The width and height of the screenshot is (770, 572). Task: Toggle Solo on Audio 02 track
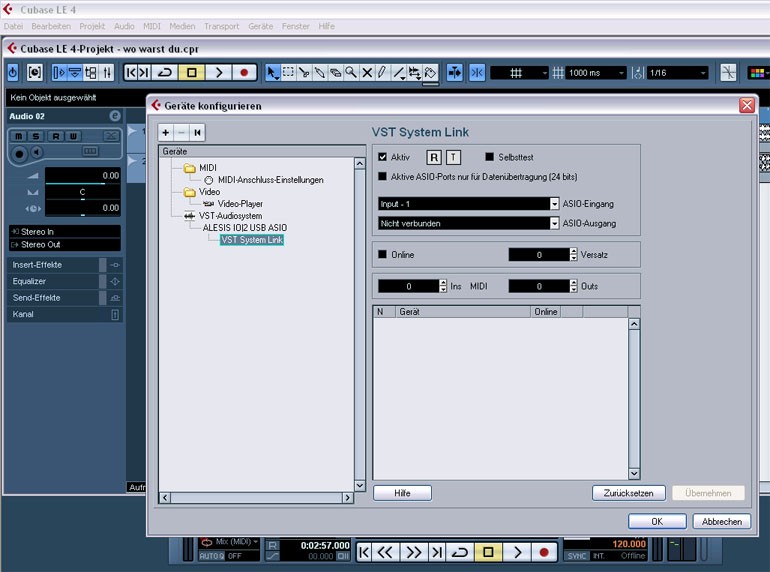coord(35,136)
